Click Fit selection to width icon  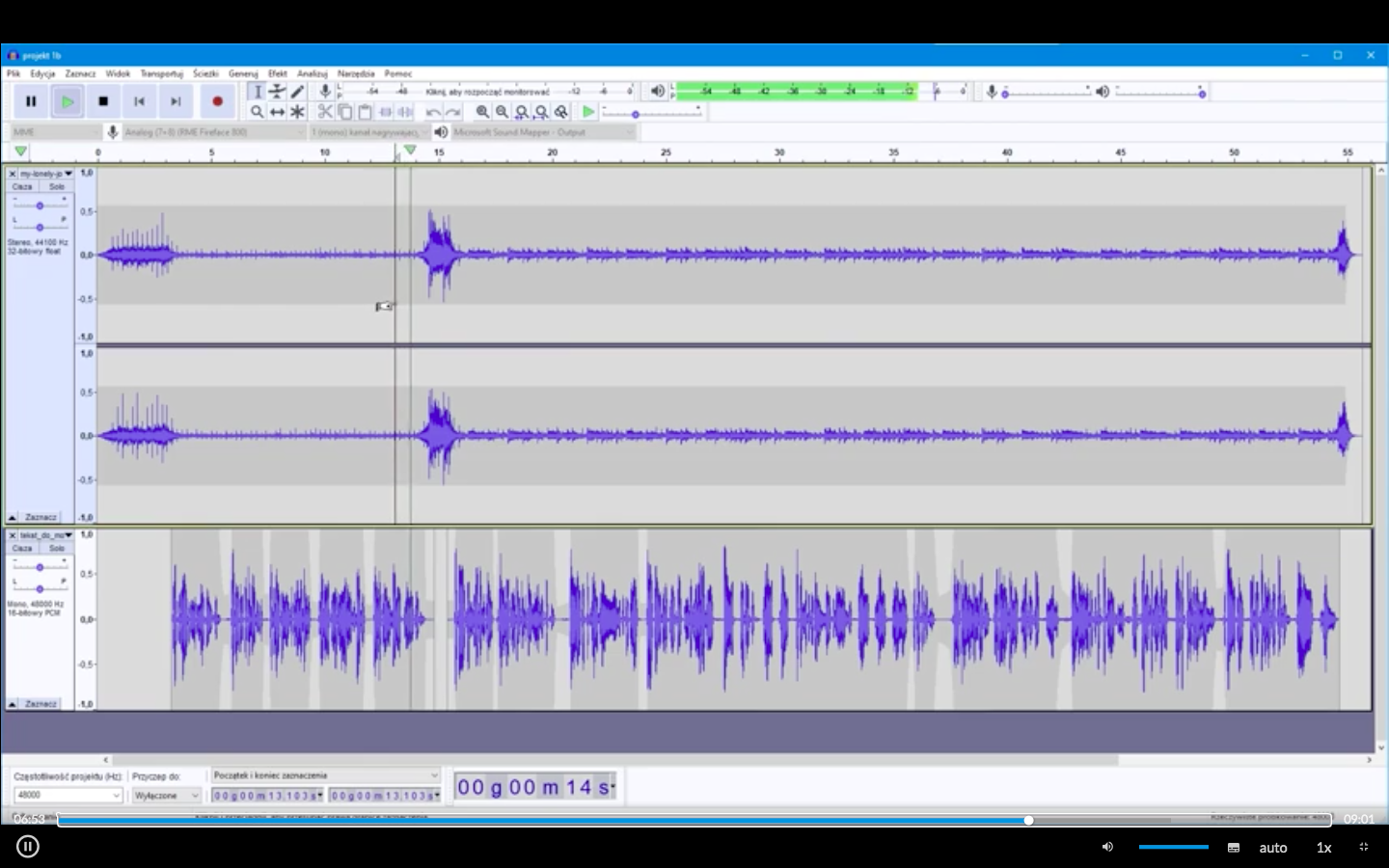(x=522, y=112)
